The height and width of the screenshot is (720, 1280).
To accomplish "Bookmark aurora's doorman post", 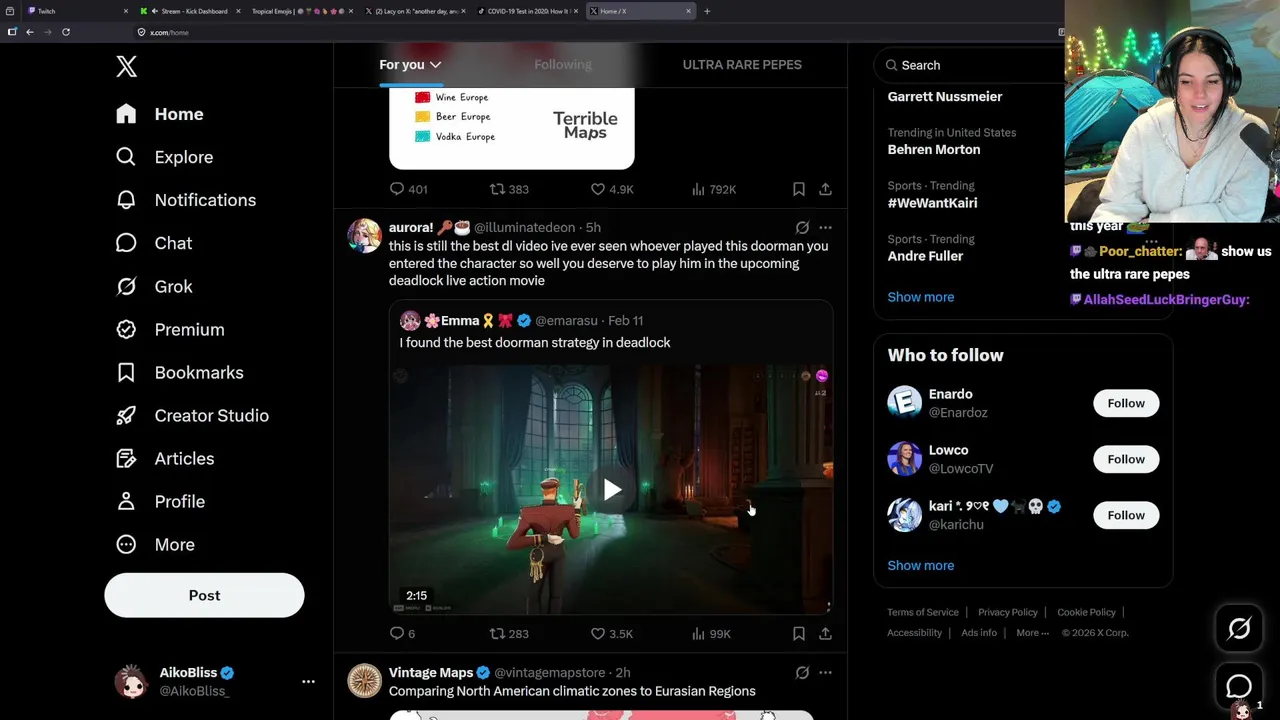I will coord(799,633).
